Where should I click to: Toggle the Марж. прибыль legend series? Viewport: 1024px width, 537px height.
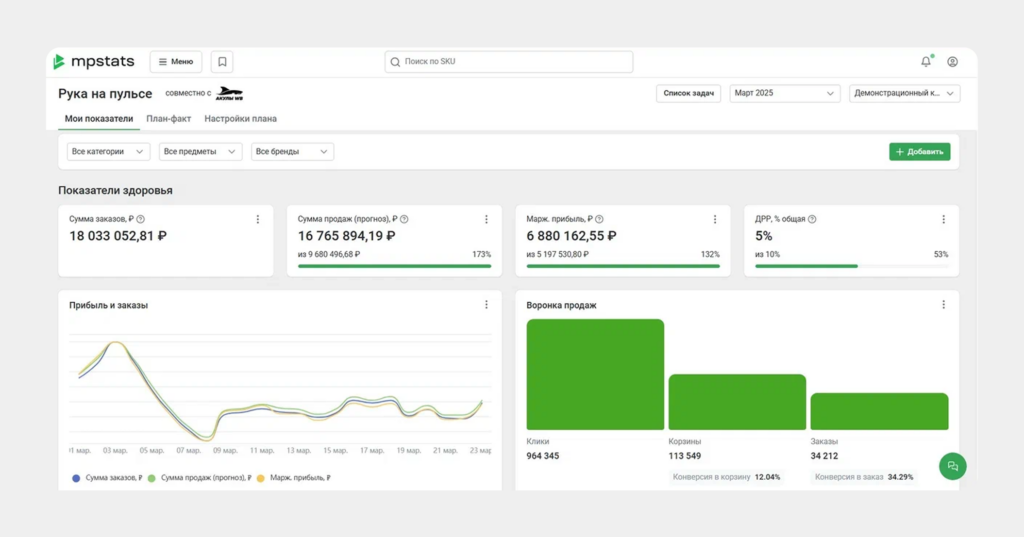[x=293, y=478]
